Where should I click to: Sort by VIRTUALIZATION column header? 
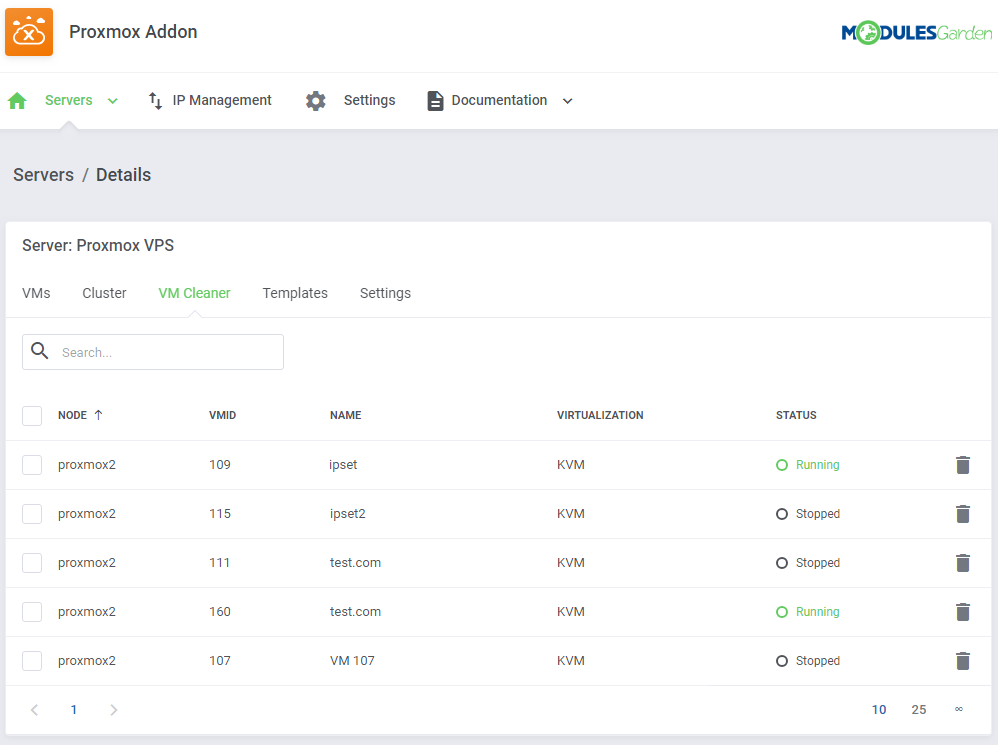(600, 415)
